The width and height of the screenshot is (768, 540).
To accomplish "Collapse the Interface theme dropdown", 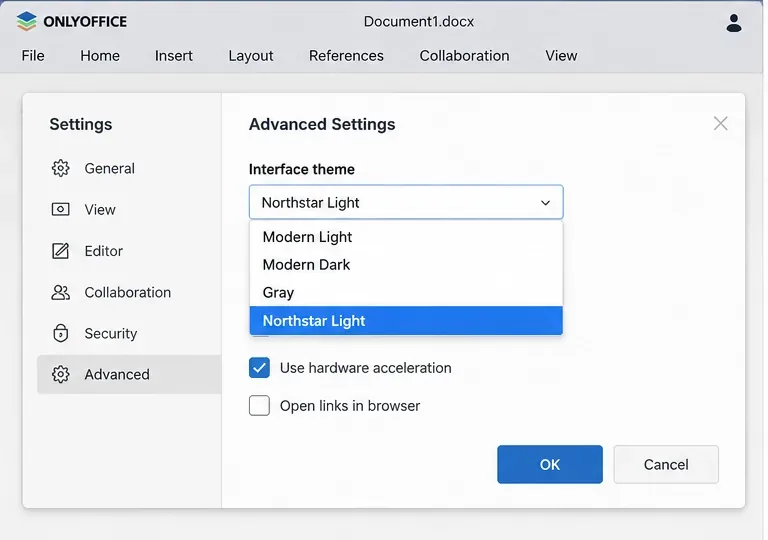I will (x=406, y=202).
